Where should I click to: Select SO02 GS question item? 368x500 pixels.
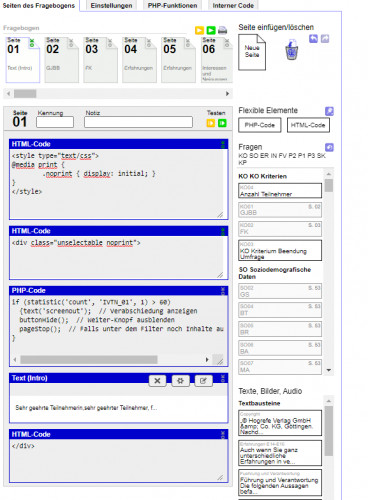coord(280,291)
